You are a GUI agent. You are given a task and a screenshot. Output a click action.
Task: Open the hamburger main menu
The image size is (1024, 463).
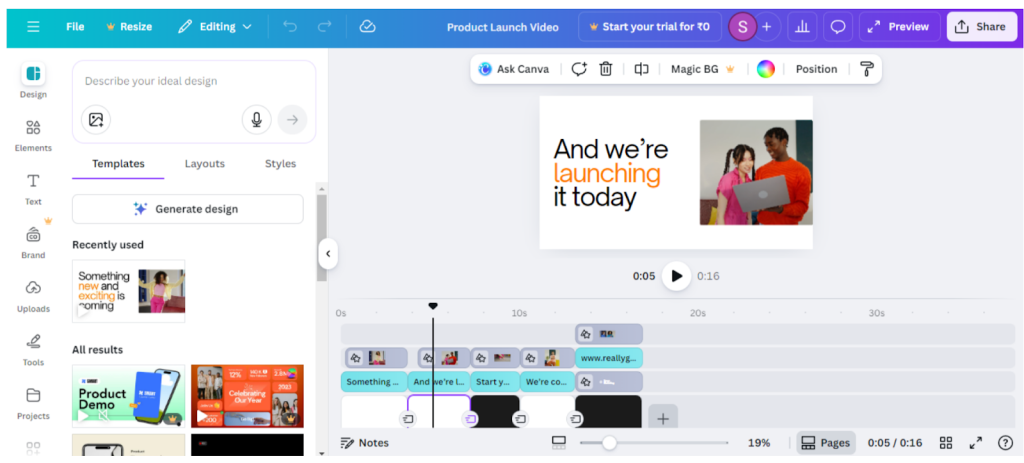click(33, 27)
